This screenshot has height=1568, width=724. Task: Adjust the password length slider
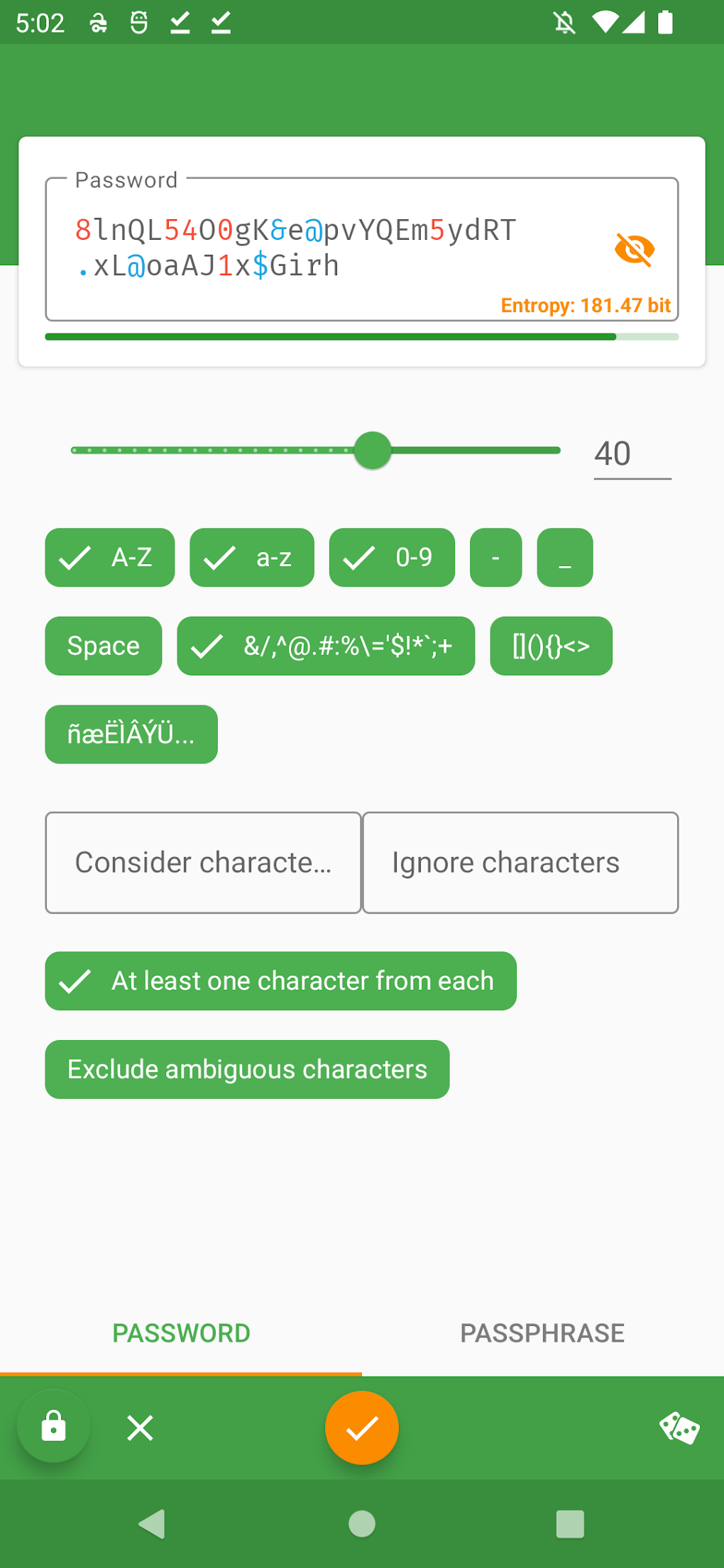(x=371, y=450)
